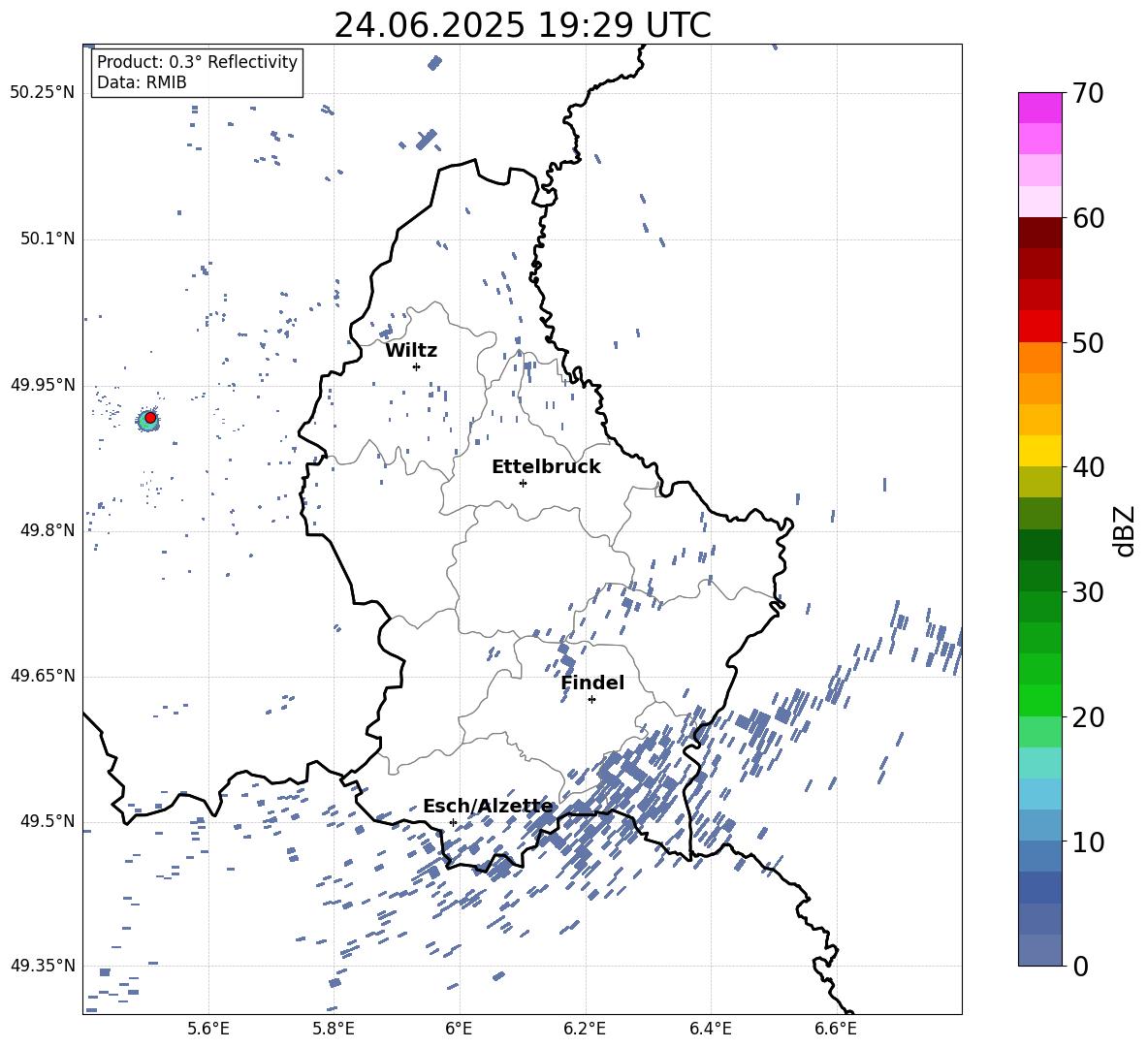Image resolution: width=1148 pixels, height=1048 pixels.
Task: Click the 5.6°E longitude label
Action: click(x=208, y=1029)
